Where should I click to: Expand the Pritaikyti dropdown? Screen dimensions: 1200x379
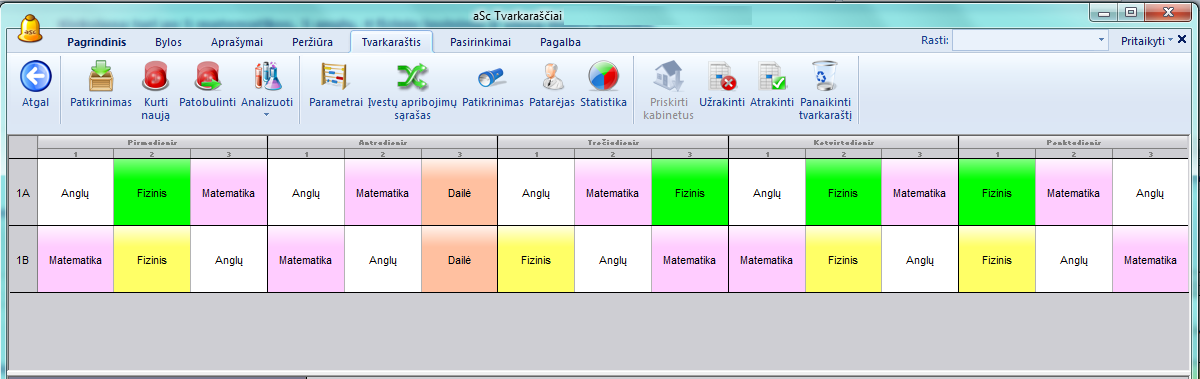point(1146,40)
